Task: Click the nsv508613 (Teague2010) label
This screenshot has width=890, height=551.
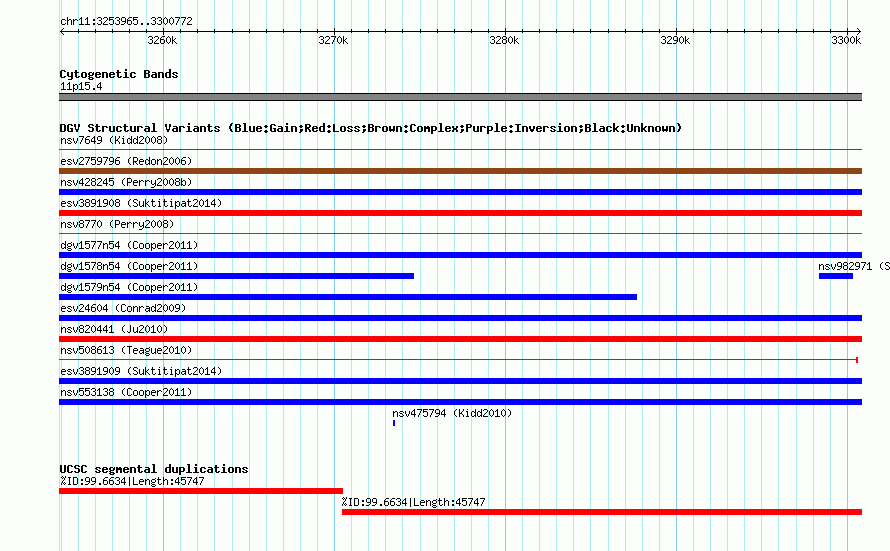Action: click(x=126, y=350)
